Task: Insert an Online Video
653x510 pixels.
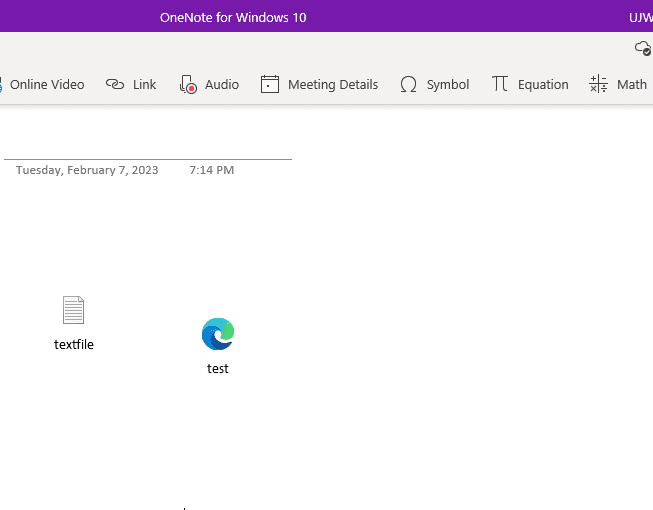Action: pos(46,85)
